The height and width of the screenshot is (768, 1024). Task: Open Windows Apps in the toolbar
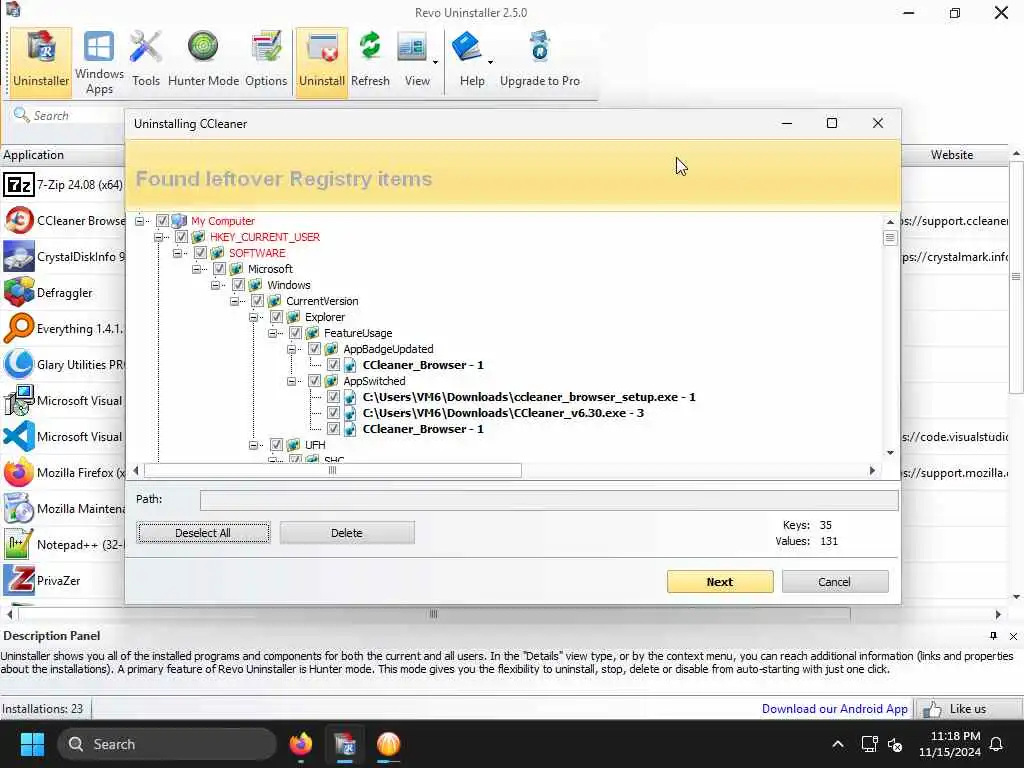point(99,62)
